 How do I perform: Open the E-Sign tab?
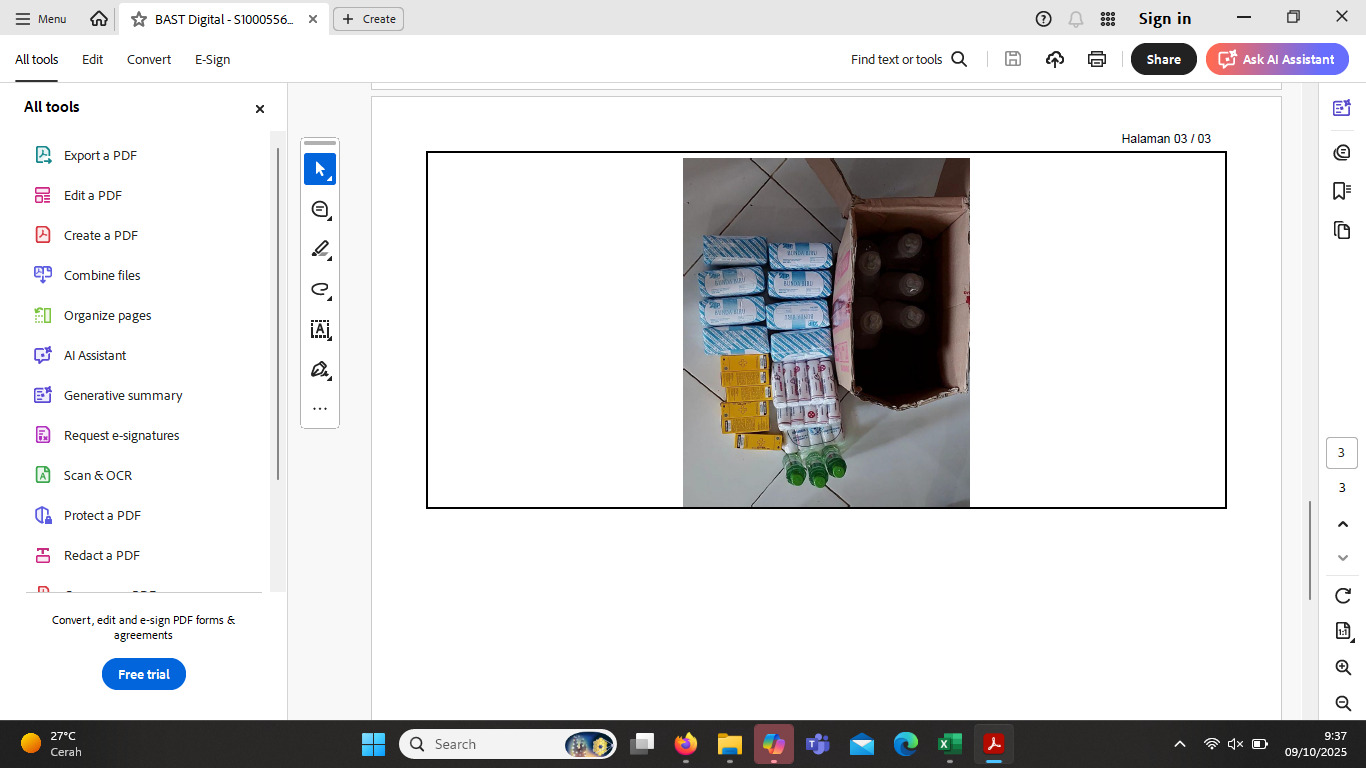[212, 59]
